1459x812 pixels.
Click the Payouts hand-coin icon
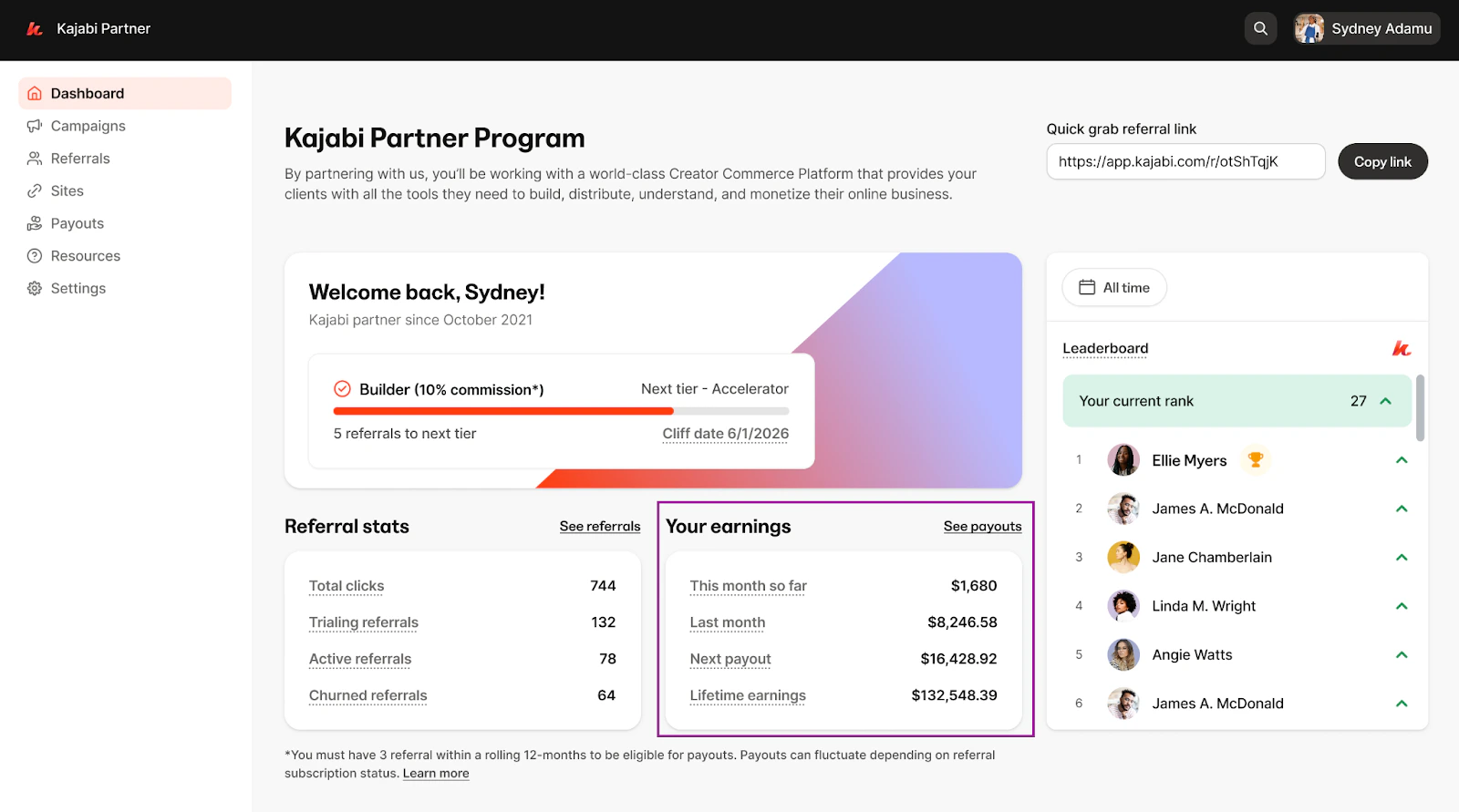(35, 223)
